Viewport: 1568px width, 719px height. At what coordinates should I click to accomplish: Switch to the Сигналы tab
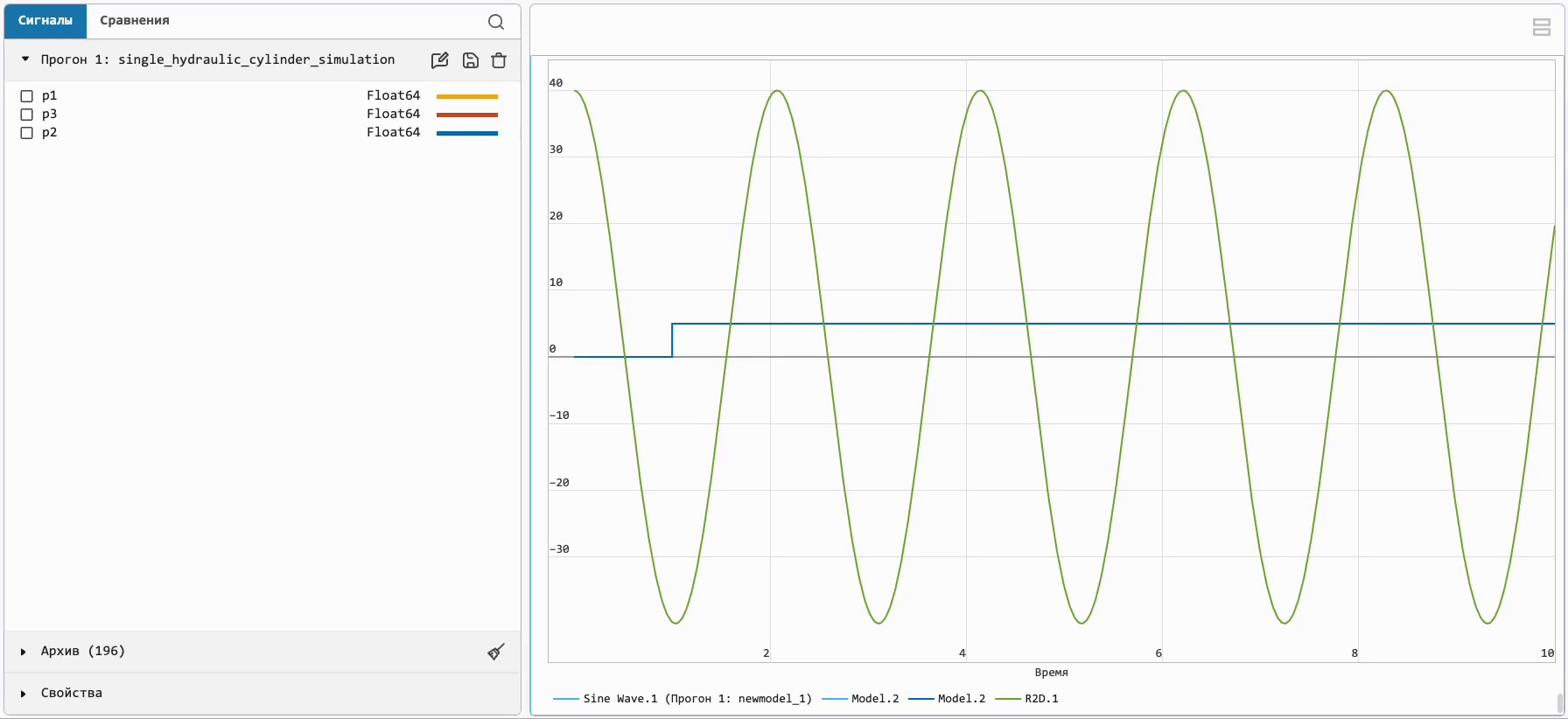(45, 20)
